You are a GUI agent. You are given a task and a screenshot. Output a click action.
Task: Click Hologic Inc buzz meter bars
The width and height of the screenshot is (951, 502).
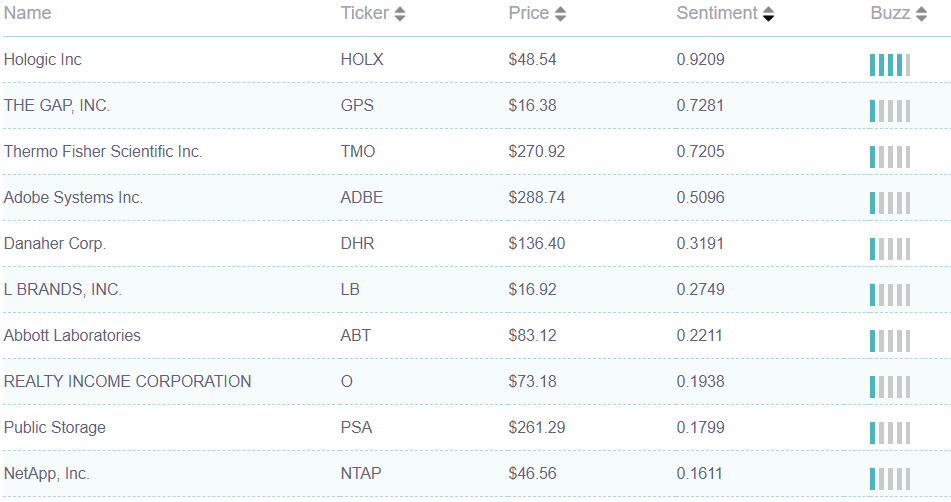889,65
